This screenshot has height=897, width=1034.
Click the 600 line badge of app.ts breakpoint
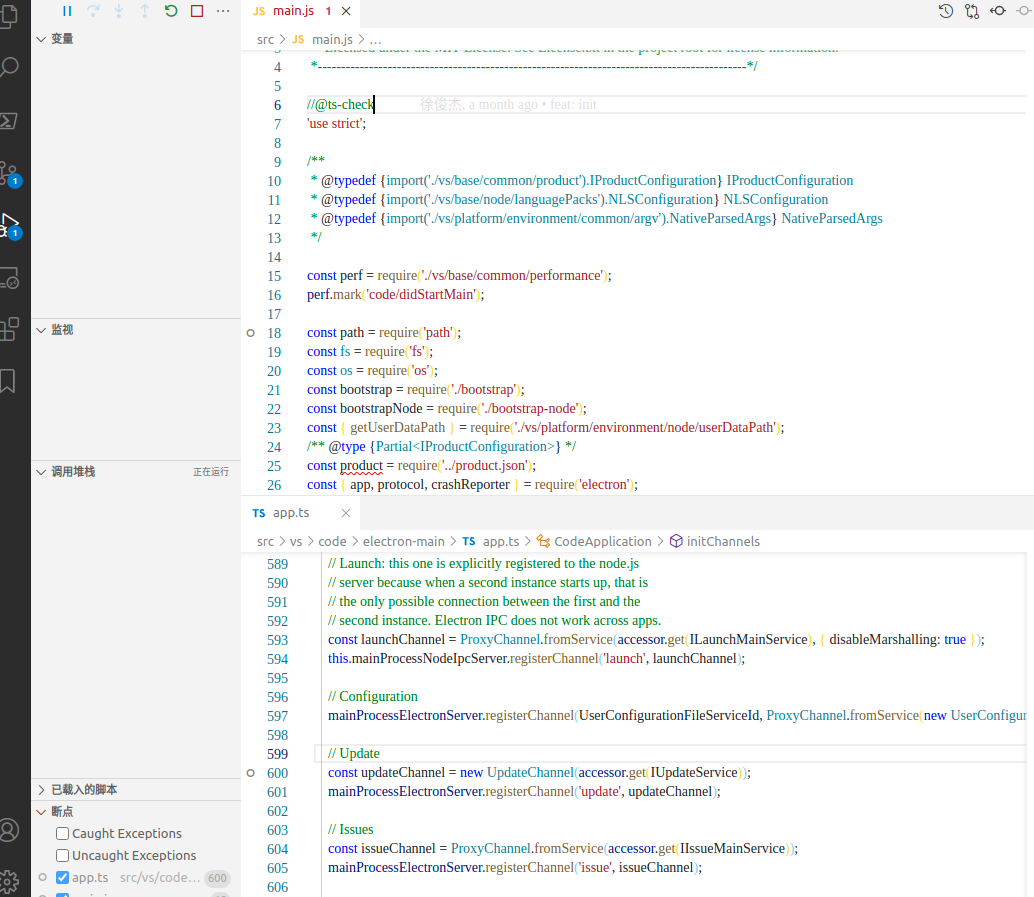coord(217,878)
